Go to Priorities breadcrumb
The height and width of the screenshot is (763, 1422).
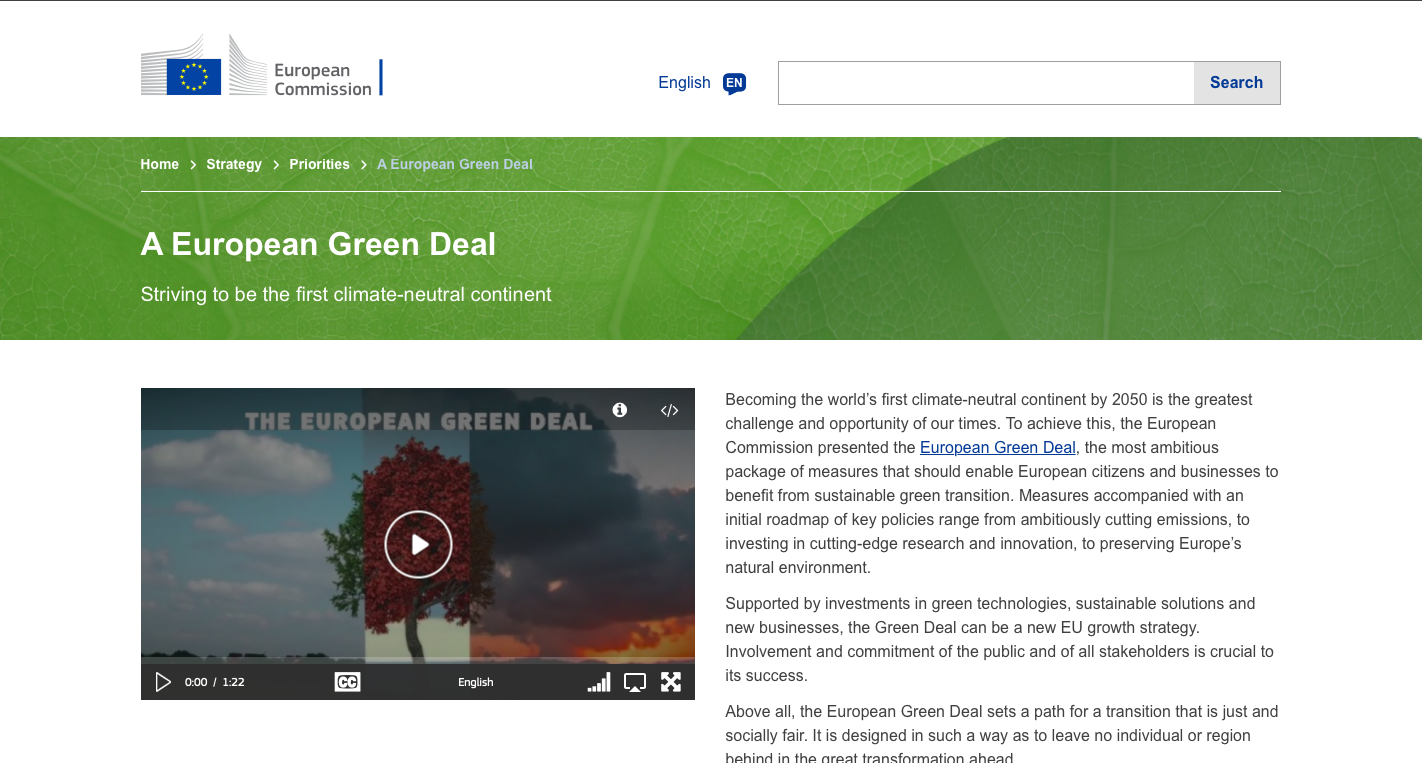[319, 164]
